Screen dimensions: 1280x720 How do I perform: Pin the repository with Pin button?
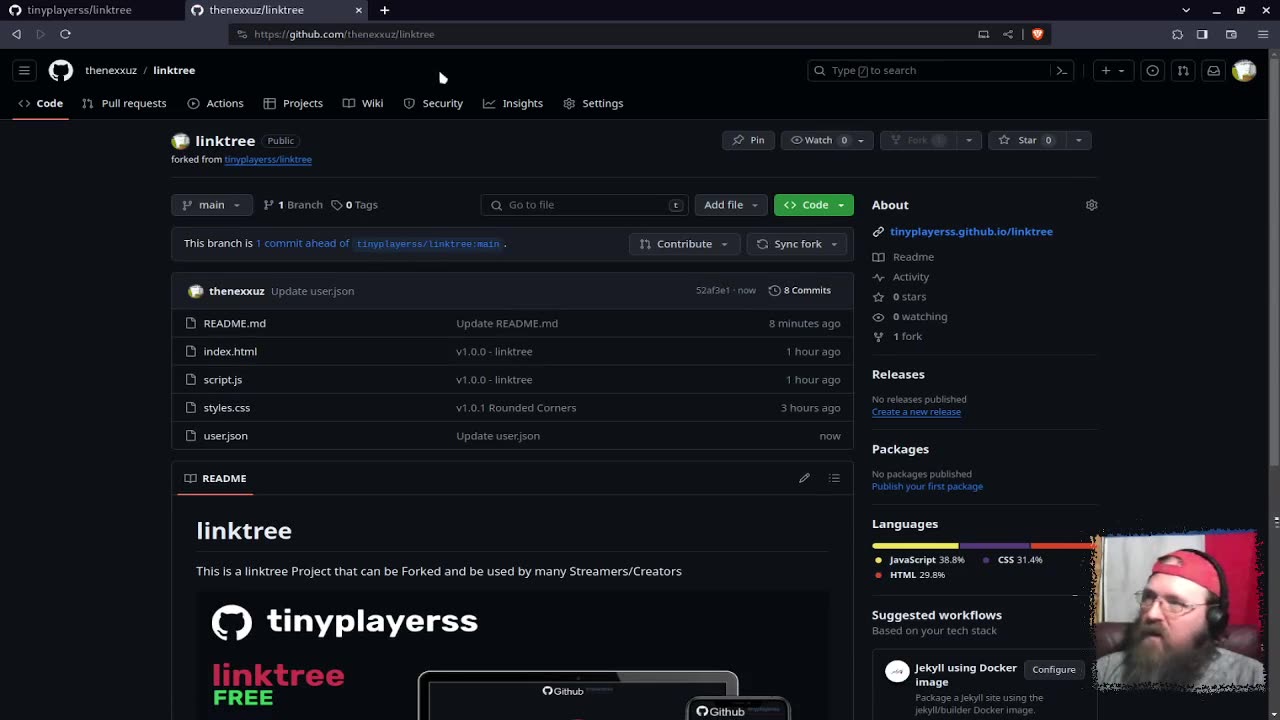748,140
